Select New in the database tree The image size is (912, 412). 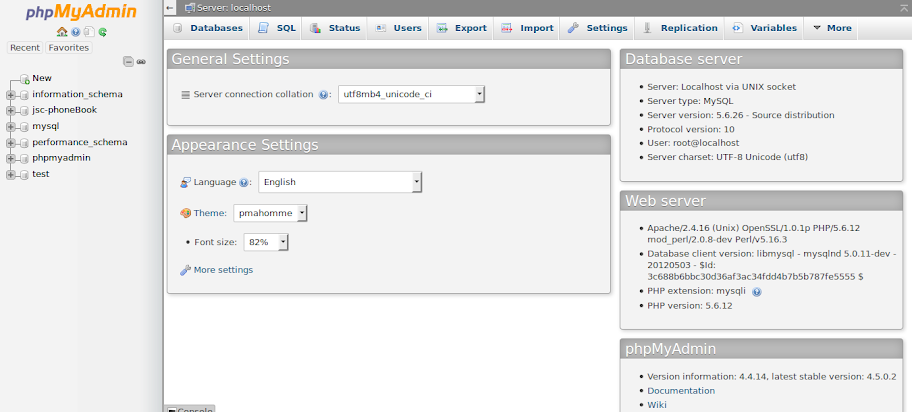(42, 78)
